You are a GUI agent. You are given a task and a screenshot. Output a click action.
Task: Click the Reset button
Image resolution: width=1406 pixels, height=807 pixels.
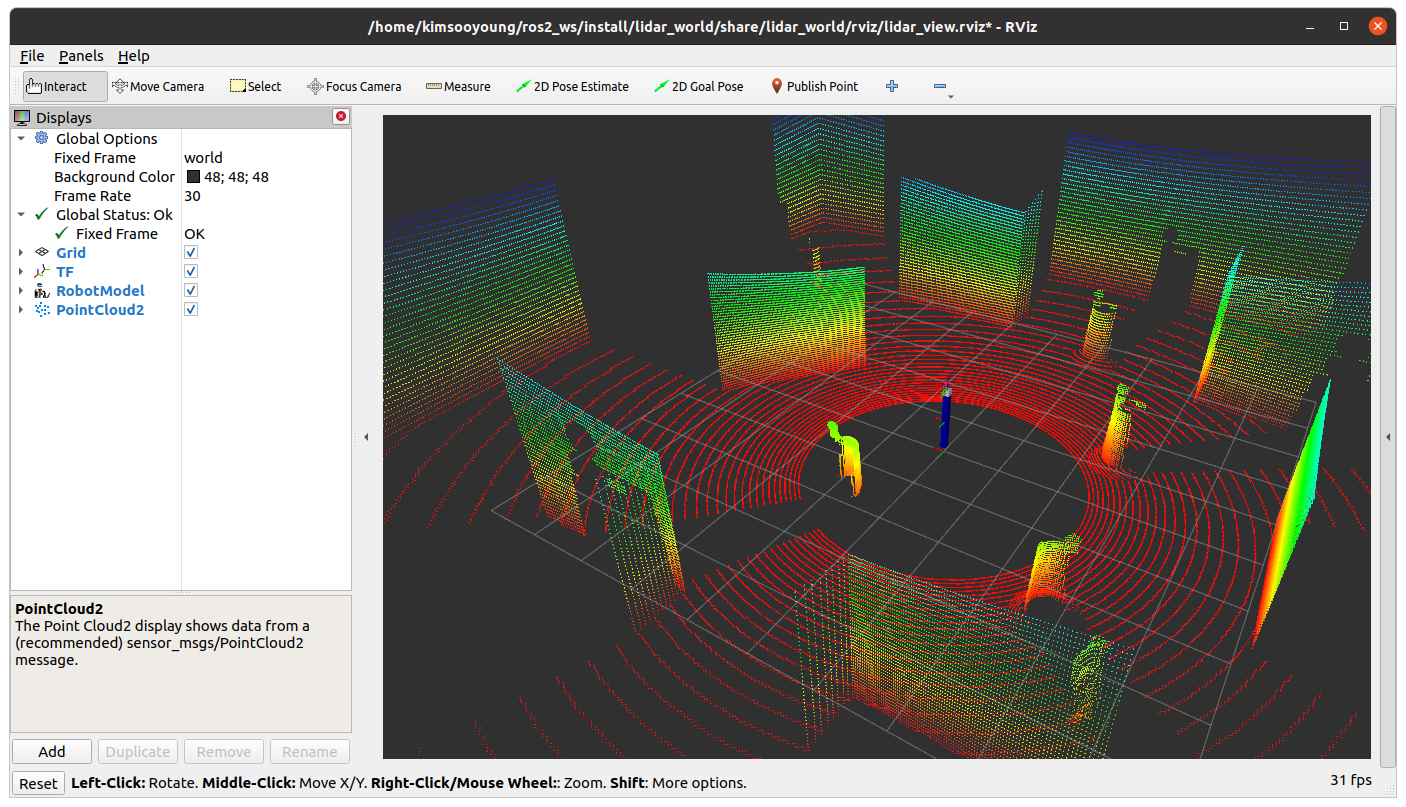coord(39,783)
